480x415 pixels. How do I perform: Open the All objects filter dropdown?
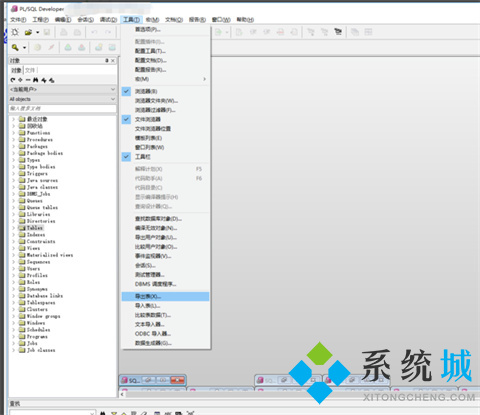coord(113,99)
